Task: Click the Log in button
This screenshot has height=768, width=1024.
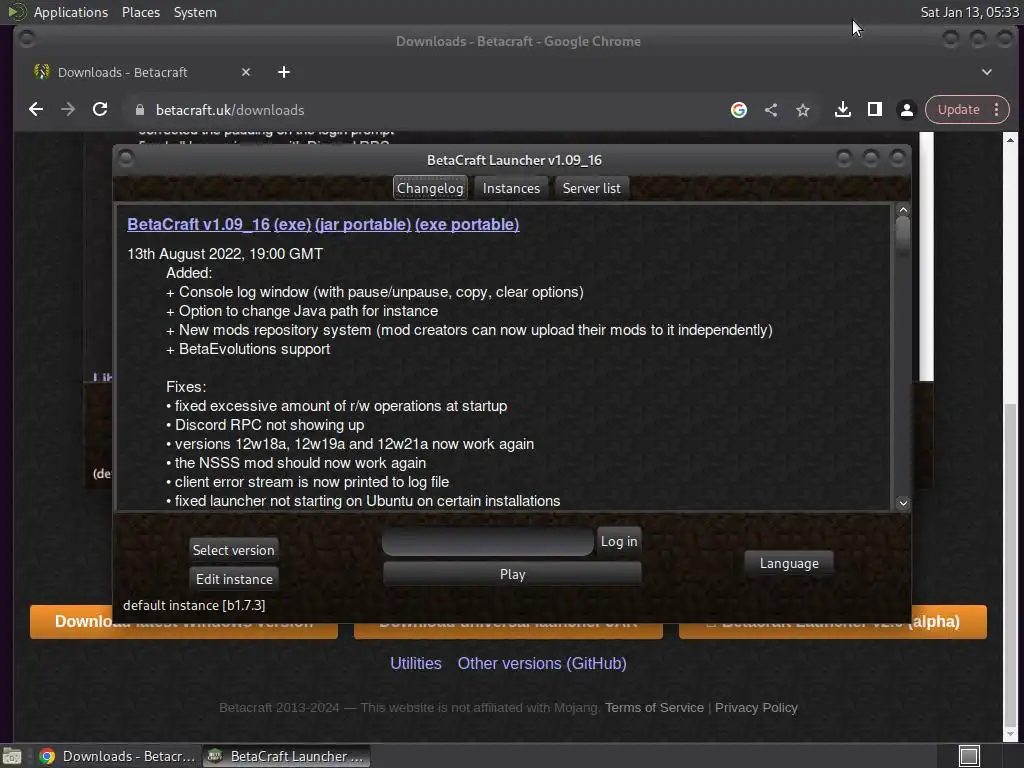Action: coord(618,541)
